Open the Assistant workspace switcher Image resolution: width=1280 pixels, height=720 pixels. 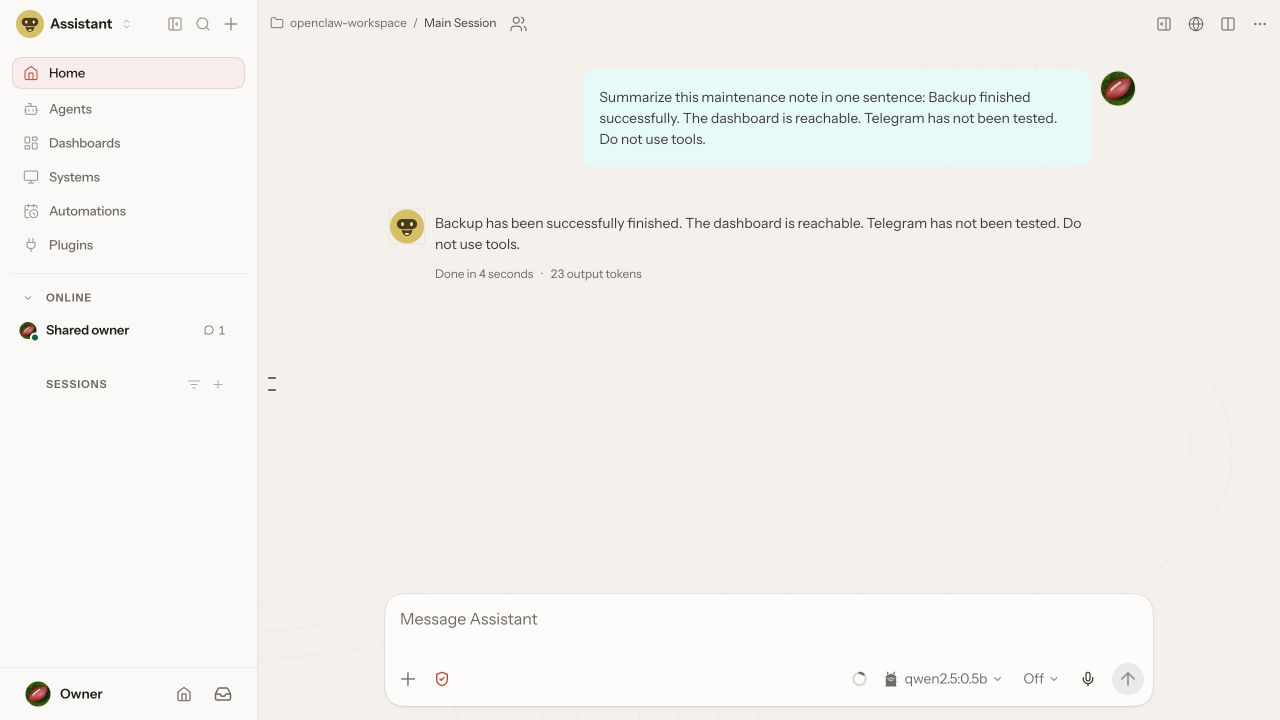(74, 24)
